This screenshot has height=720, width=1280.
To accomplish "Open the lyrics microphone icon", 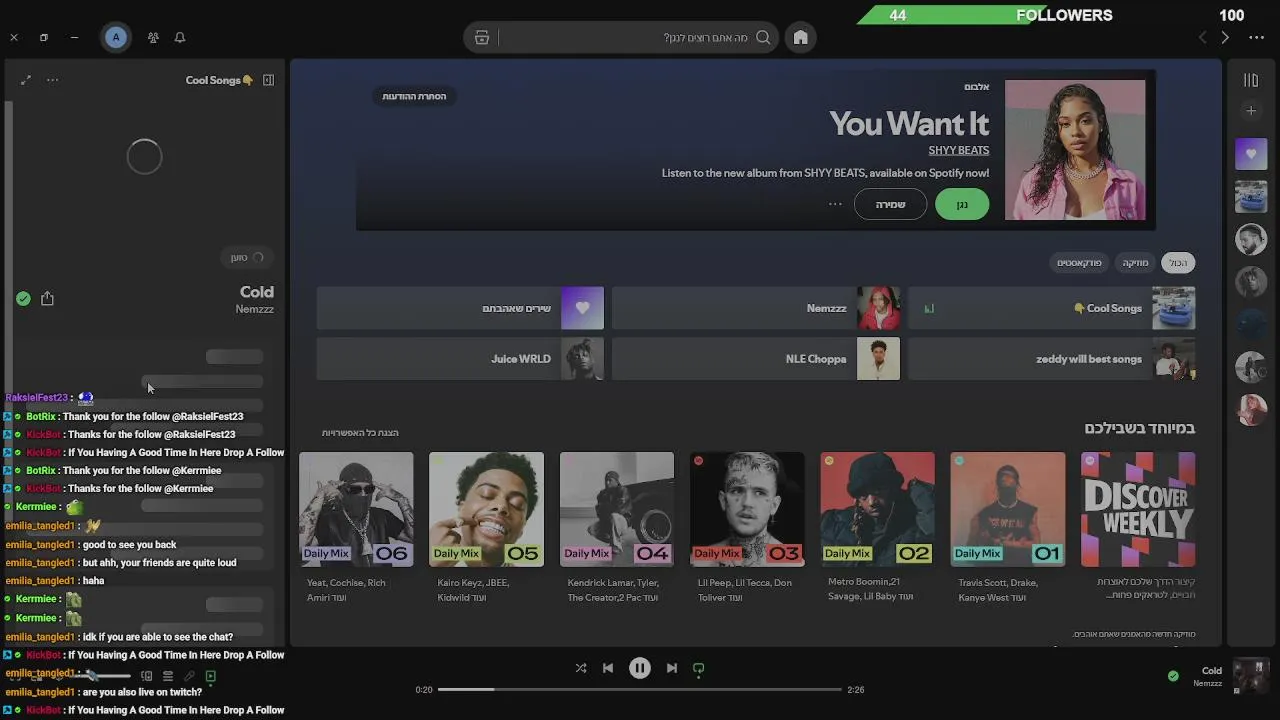I will coord(189,676).
